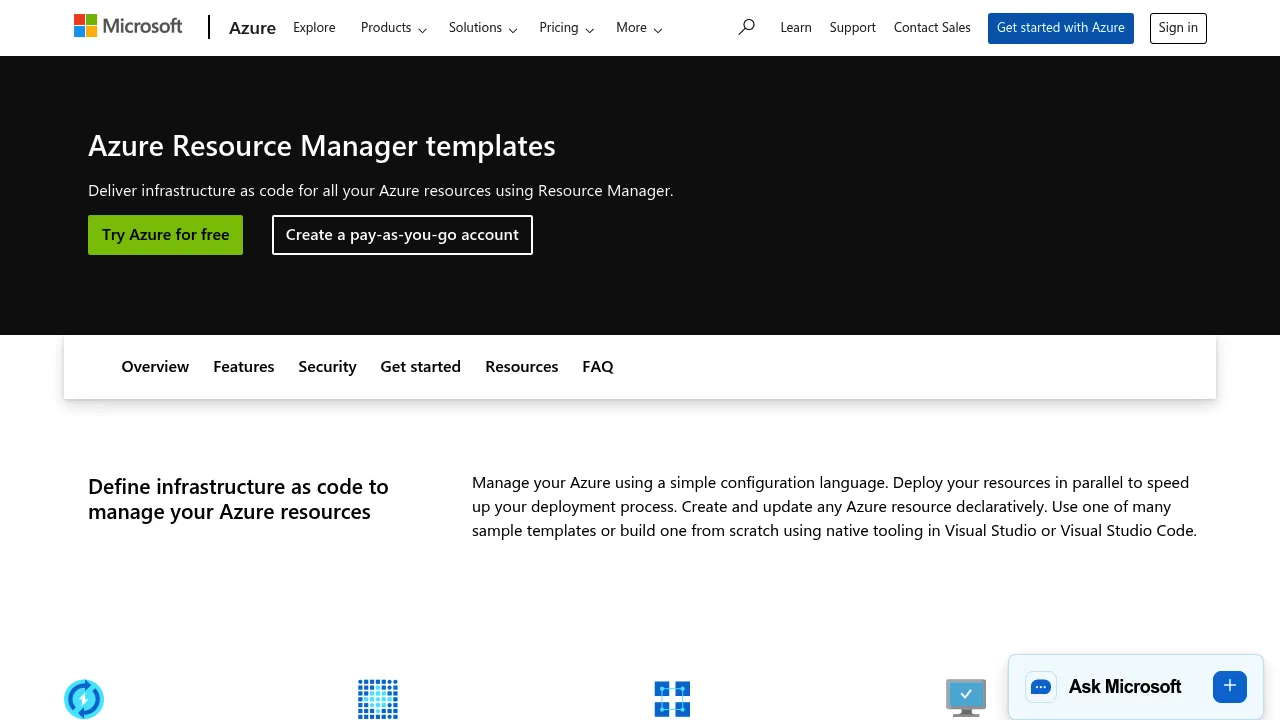Open the Resources section tab

522,366
